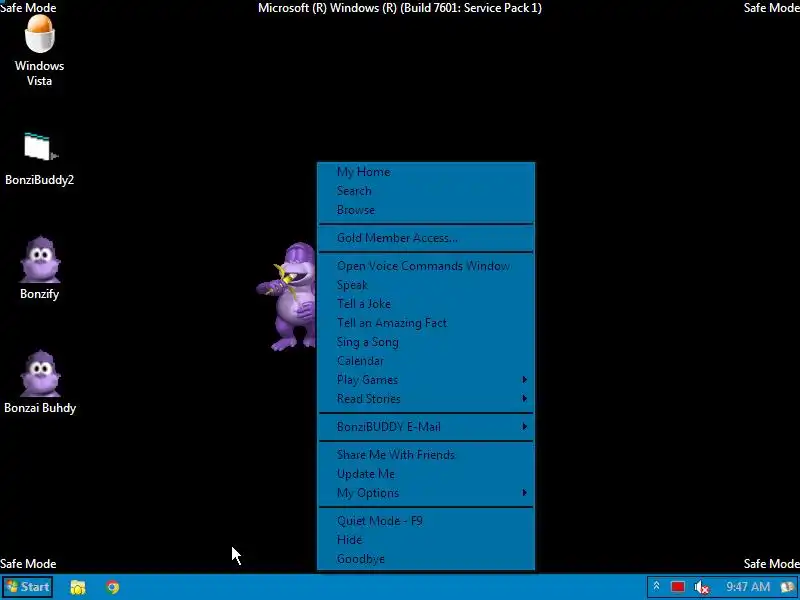Viewport: 800px width, 600px height.
Task: Click the red flag tray icon
Action: pyautogui.click(x=678, y=587)
